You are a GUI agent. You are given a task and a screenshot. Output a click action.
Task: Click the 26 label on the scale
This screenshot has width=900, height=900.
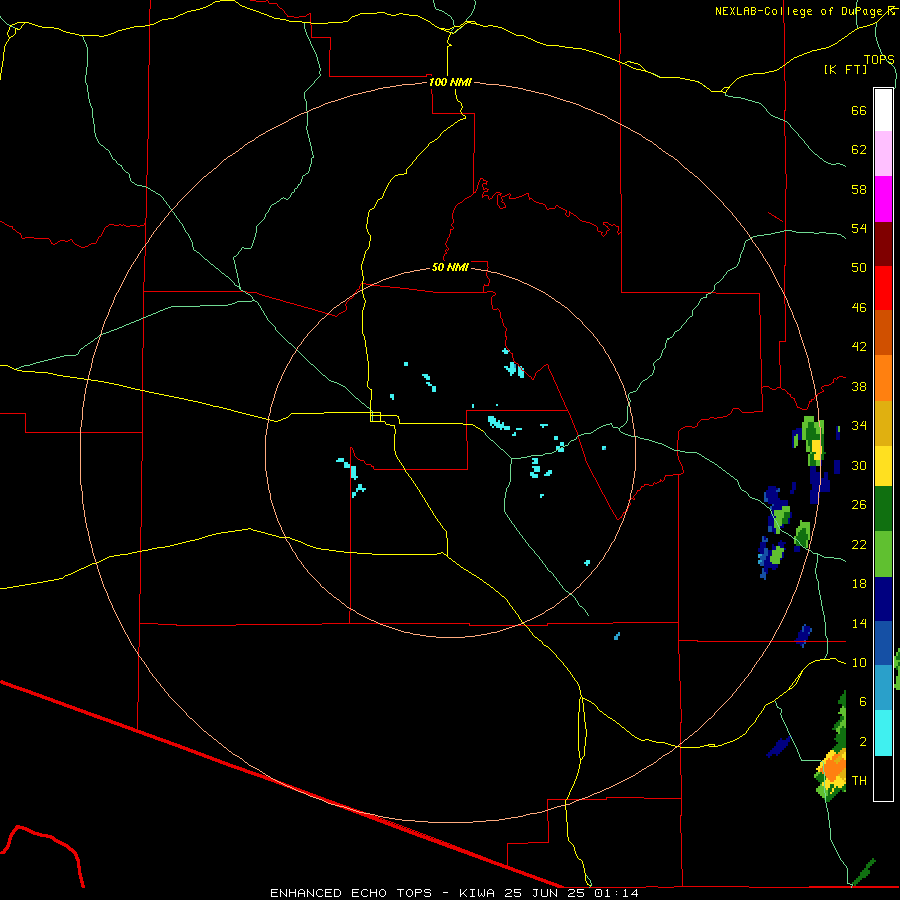pos(859,505)
